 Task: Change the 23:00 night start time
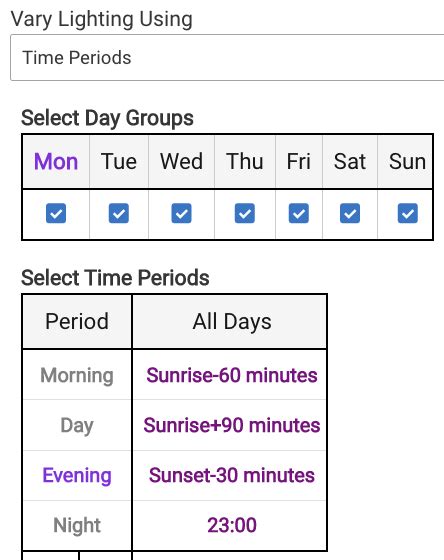[232, 525]
